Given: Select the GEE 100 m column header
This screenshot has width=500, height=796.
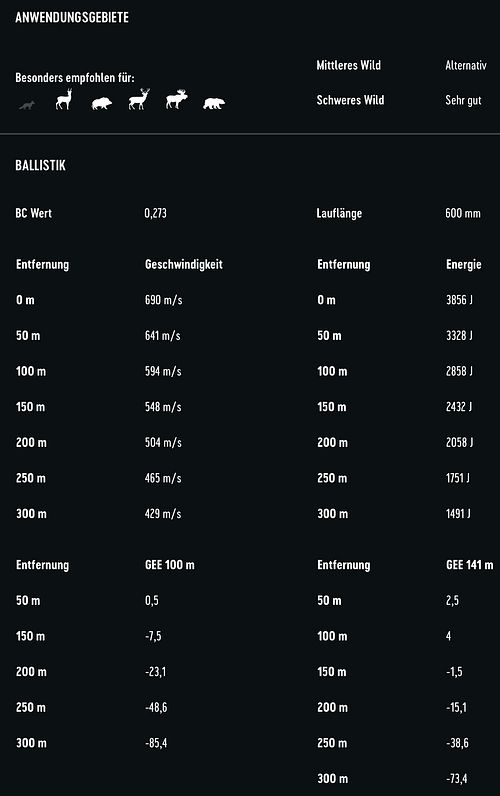Looking at the screenshot, I should tap(170, 565).
